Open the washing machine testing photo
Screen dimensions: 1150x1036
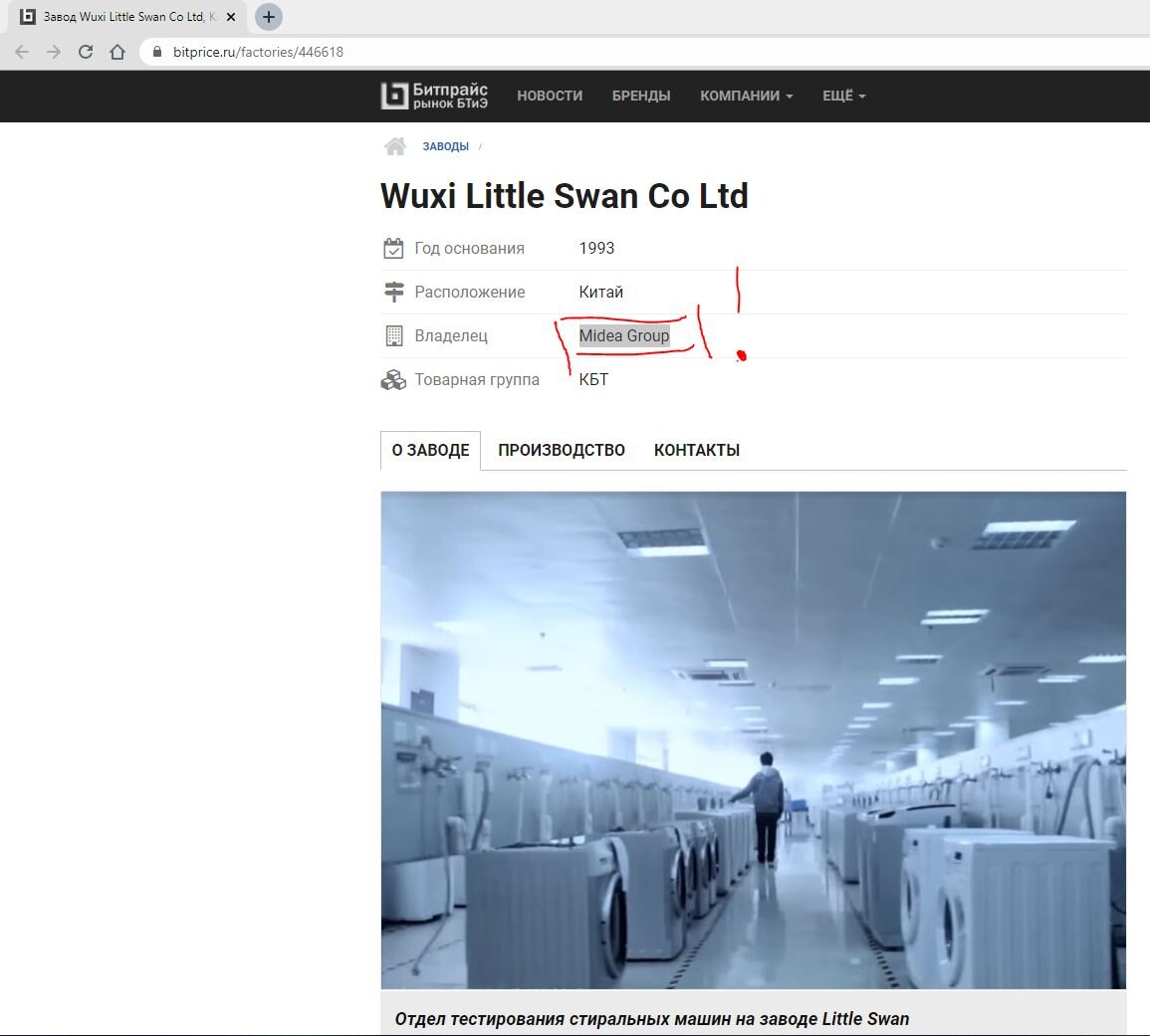(x=753, y=739)
